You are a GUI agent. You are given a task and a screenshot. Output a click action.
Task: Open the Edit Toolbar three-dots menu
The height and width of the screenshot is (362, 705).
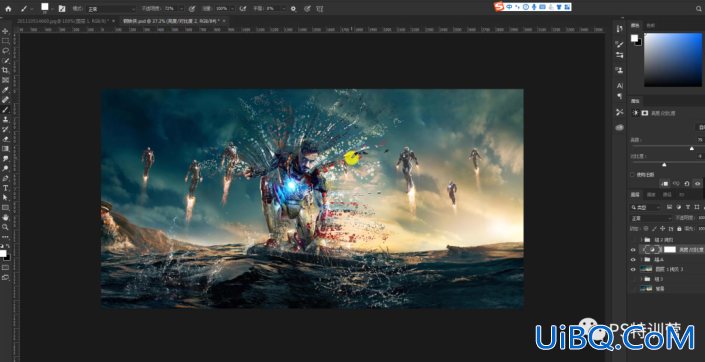(x=5, y=237)
